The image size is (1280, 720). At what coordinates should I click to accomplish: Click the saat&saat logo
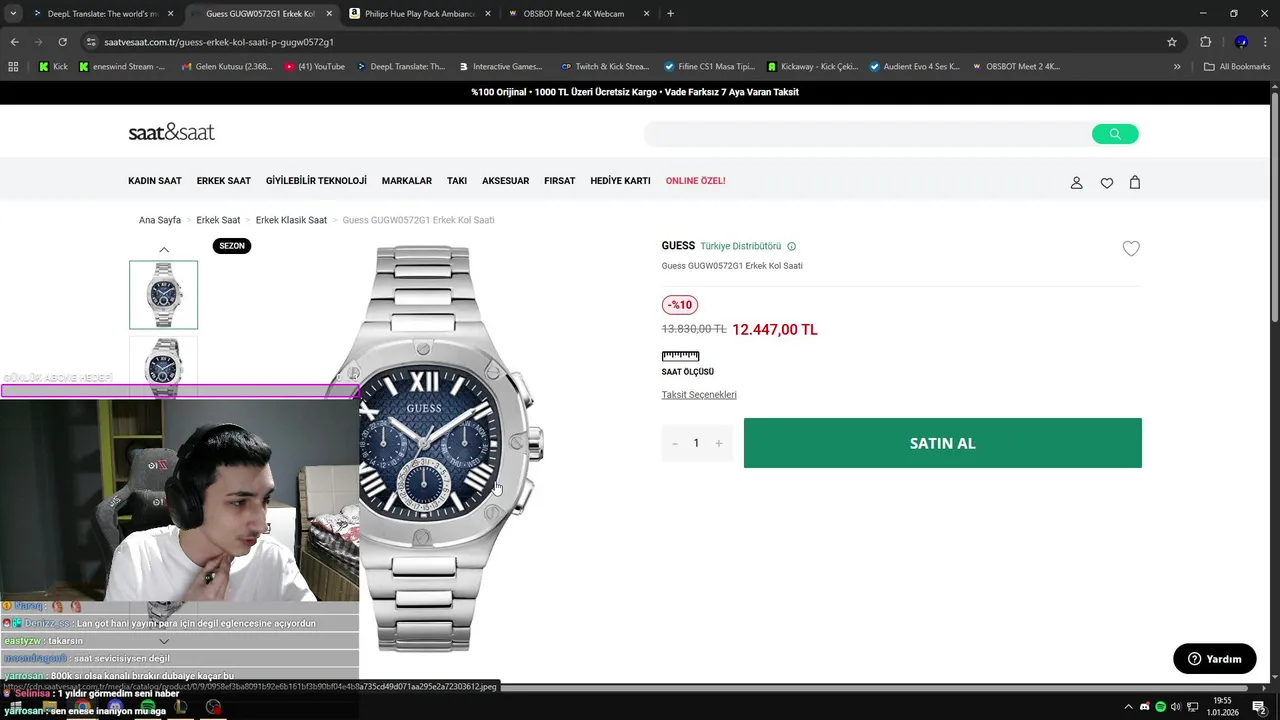click(x=171, y=132)
